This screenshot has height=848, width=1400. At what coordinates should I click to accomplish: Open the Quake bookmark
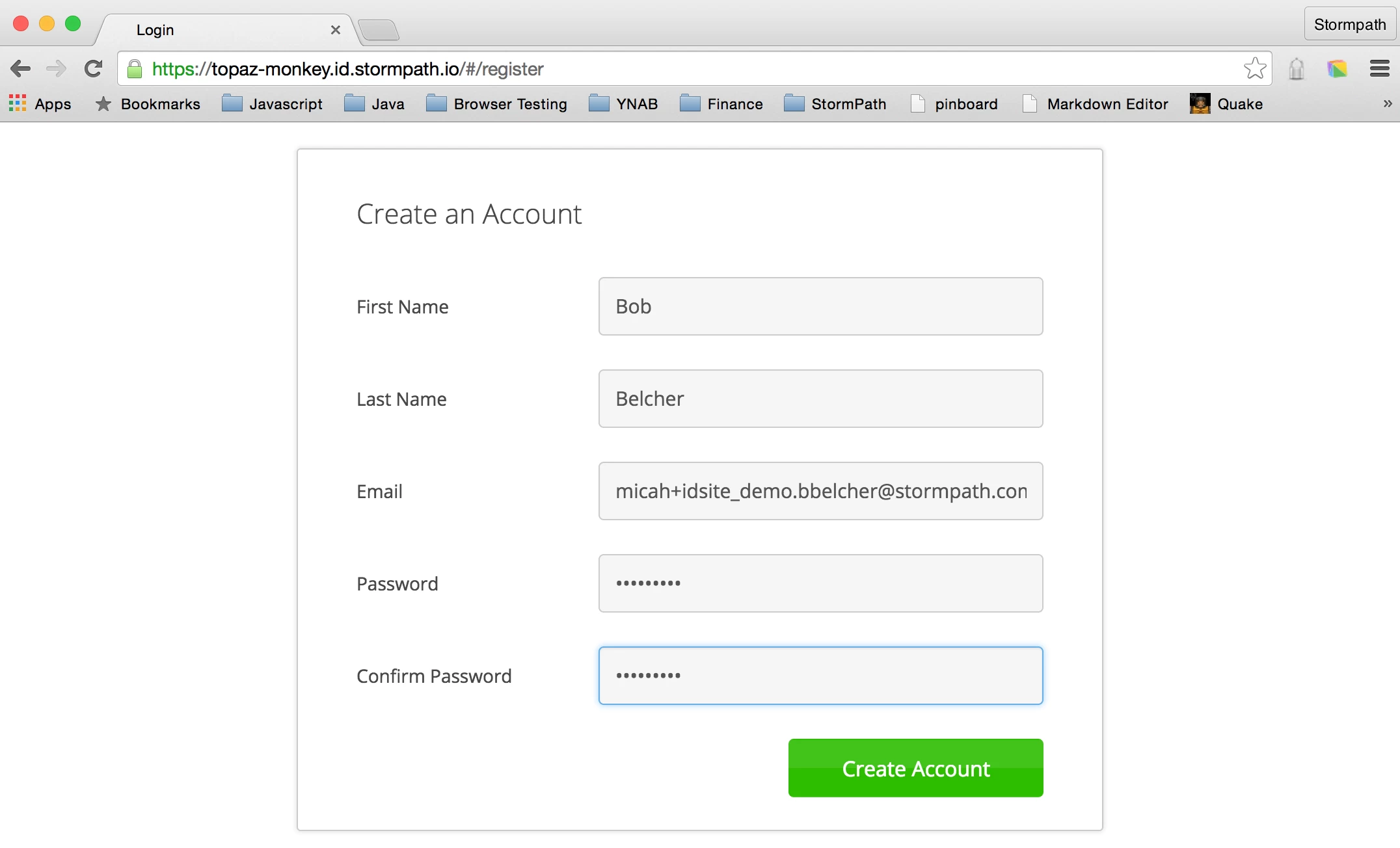tap(1226, 104)
